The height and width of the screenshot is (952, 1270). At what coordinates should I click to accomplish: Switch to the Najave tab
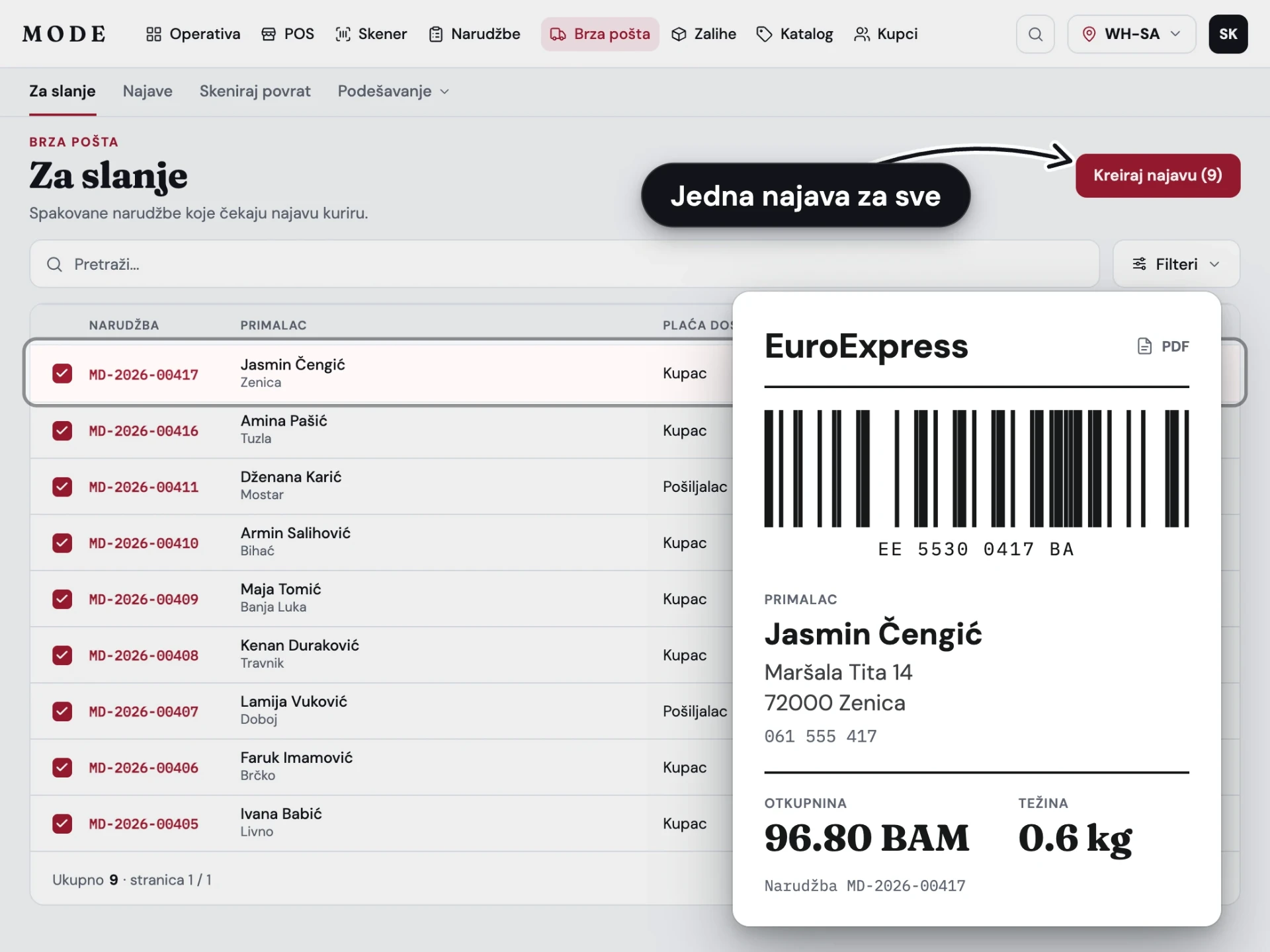tap(148, 91)
